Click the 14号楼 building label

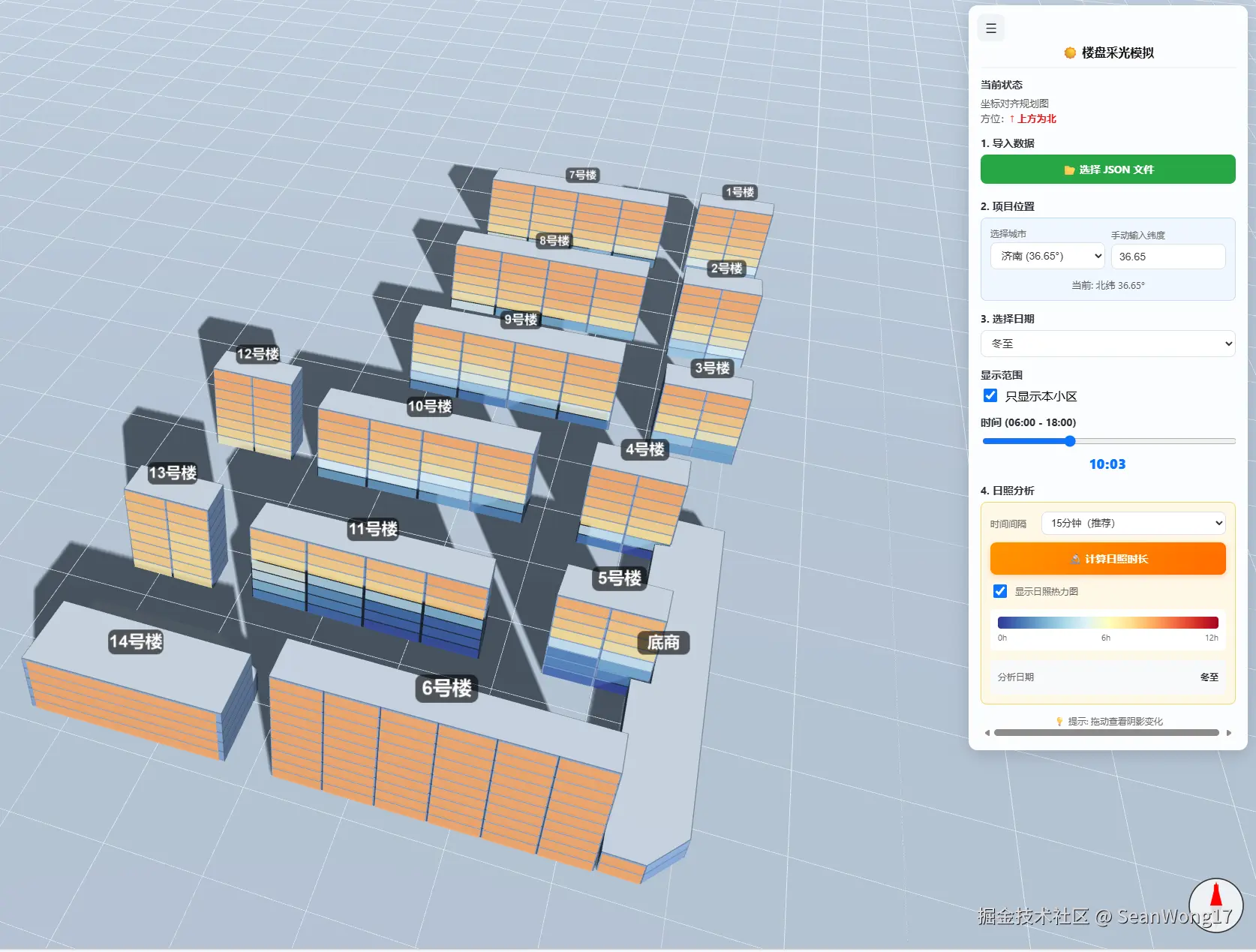pos(136,641)
